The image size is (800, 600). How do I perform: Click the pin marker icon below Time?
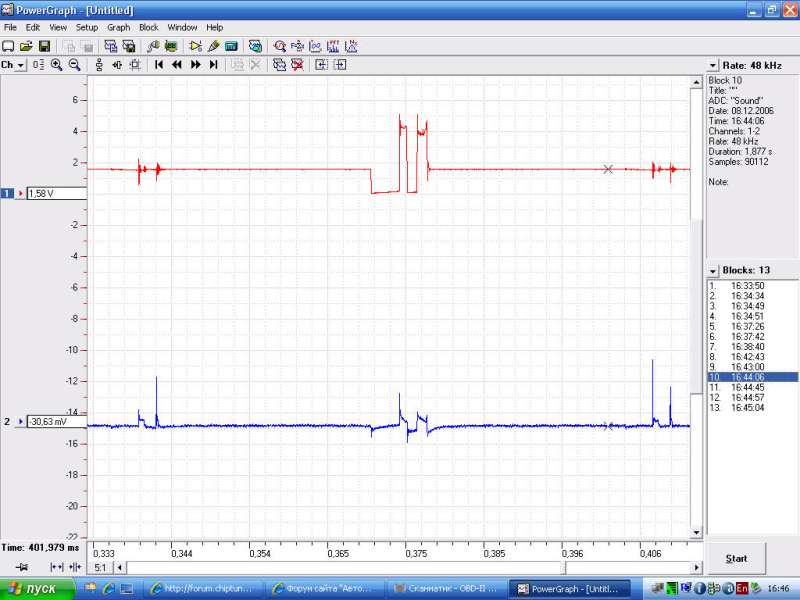coord(21,567)
